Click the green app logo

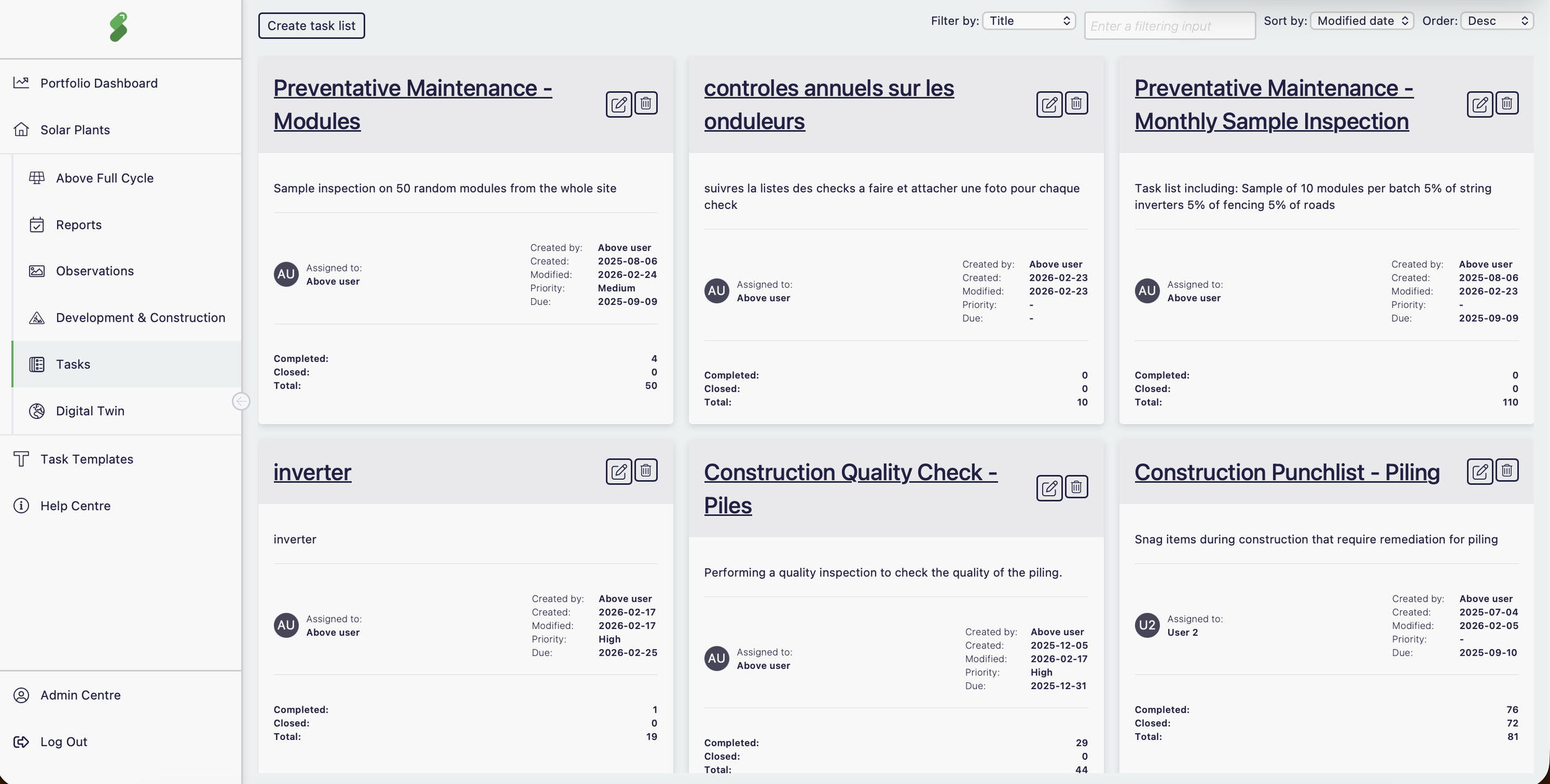pos(118,27)
